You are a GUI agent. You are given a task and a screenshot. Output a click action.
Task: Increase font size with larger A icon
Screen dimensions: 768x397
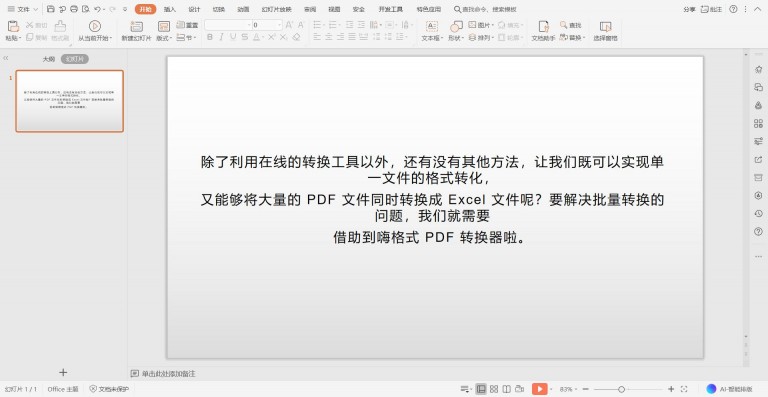pyautogui.click(x=289, y=25)
